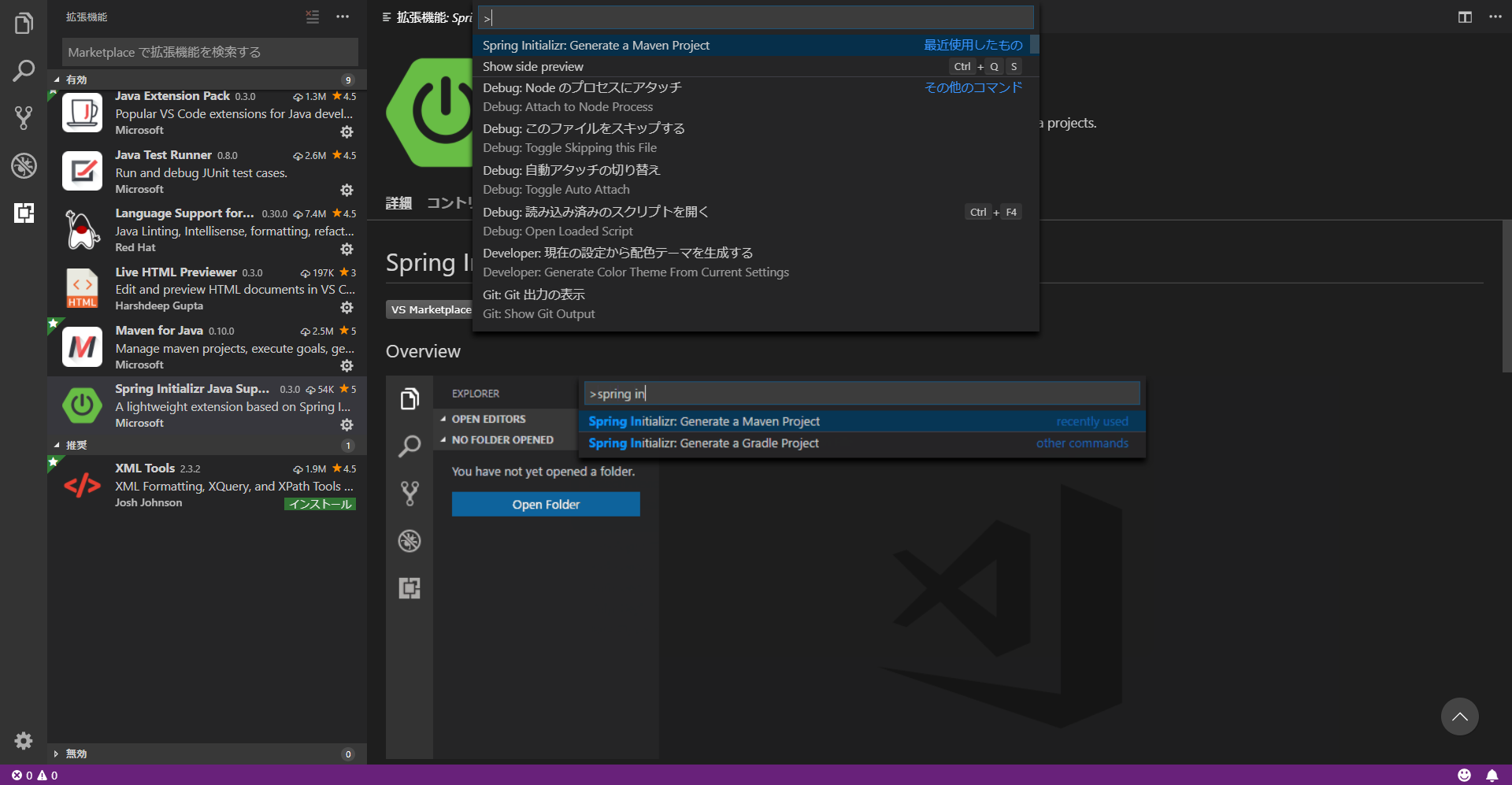Click Open Folder in overview screenshot

pos(546,505)
